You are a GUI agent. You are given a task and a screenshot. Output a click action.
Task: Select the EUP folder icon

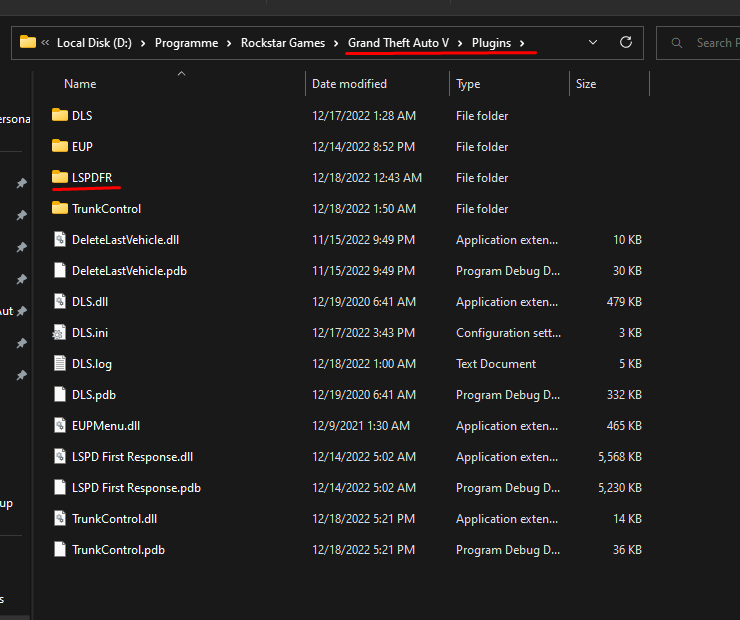59,146
